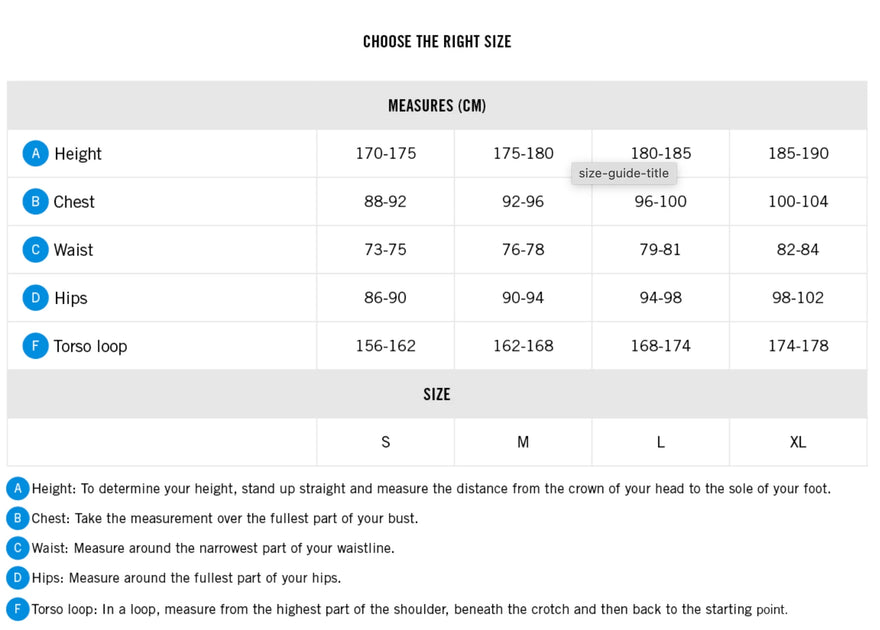
Task: Click the blue B icon beside Chest row
Action: click(x=35, y=201)
